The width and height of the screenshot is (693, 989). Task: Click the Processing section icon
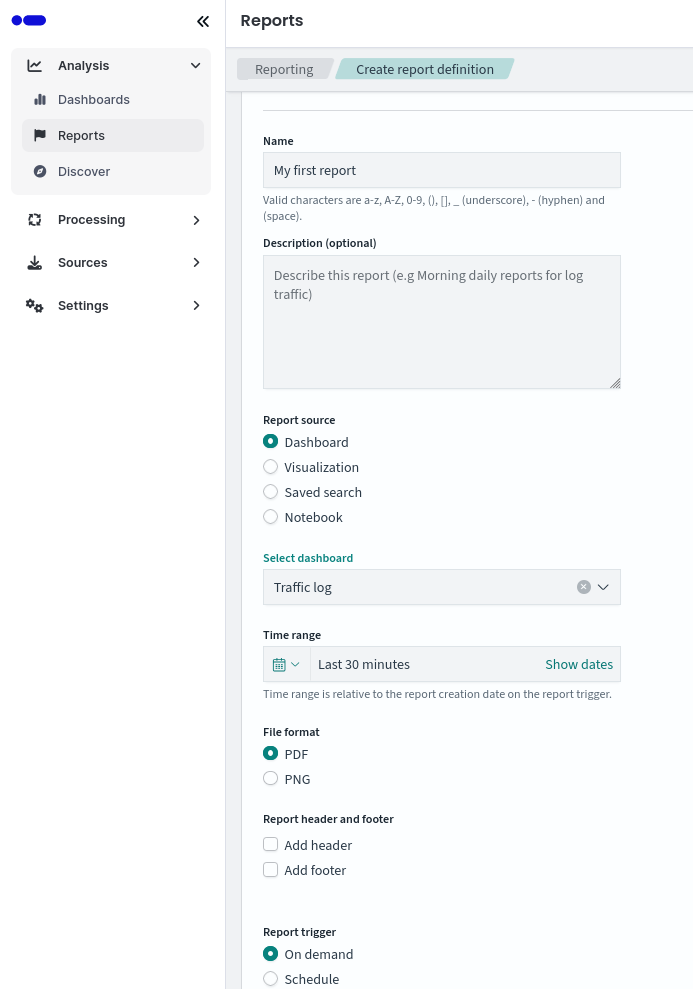[x=35, y=220]
